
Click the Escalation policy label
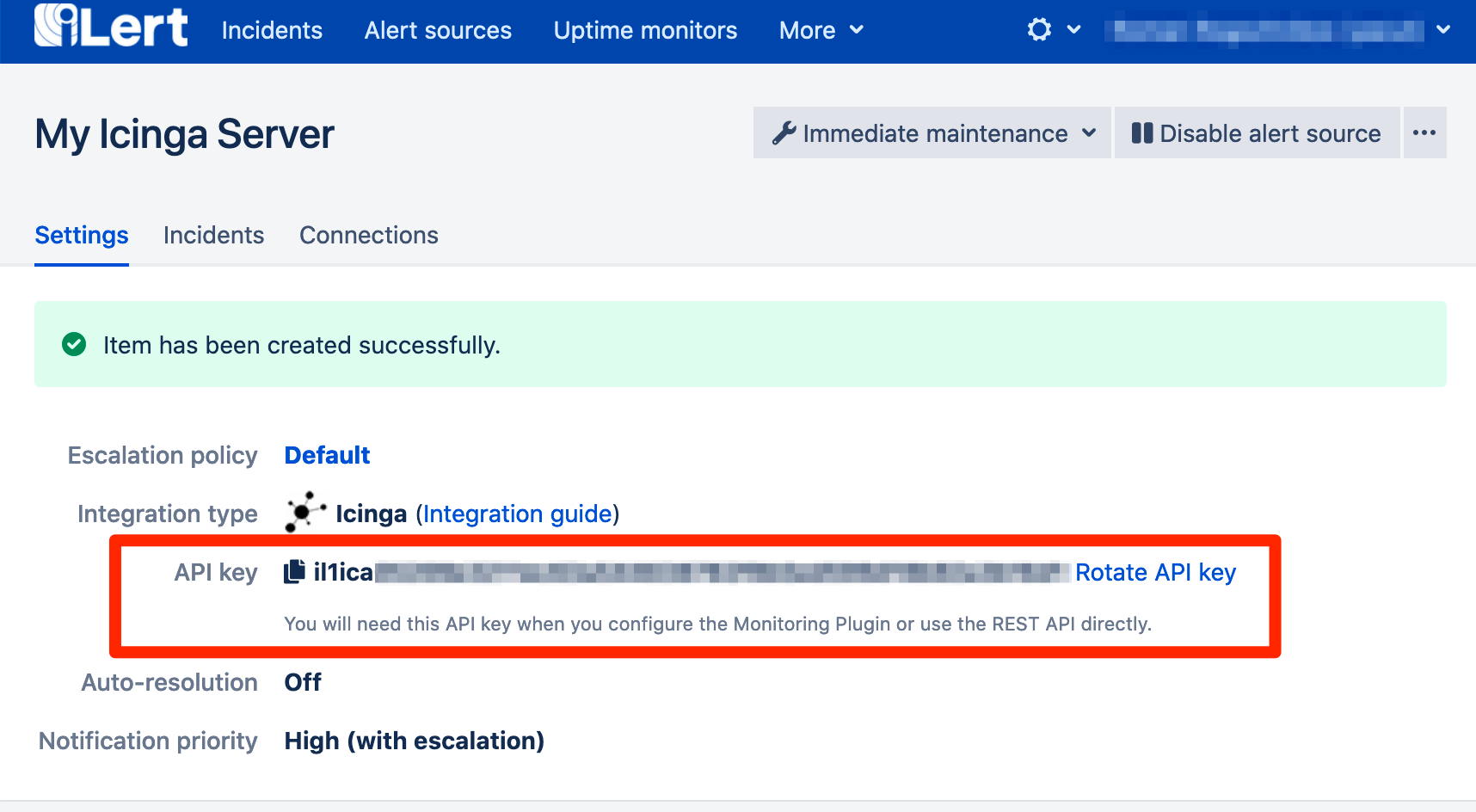pos(163,455)
